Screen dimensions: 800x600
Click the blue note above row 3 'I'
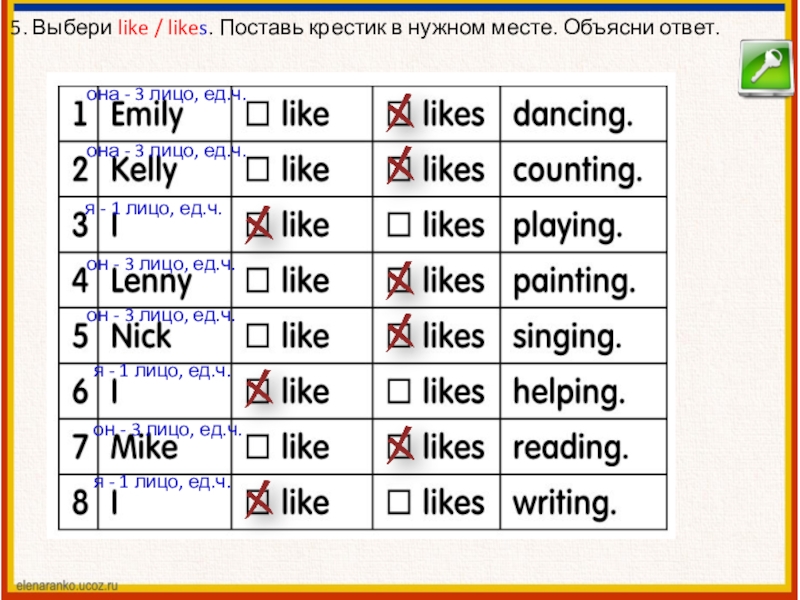pyautogui.click(x=154, y=209)
